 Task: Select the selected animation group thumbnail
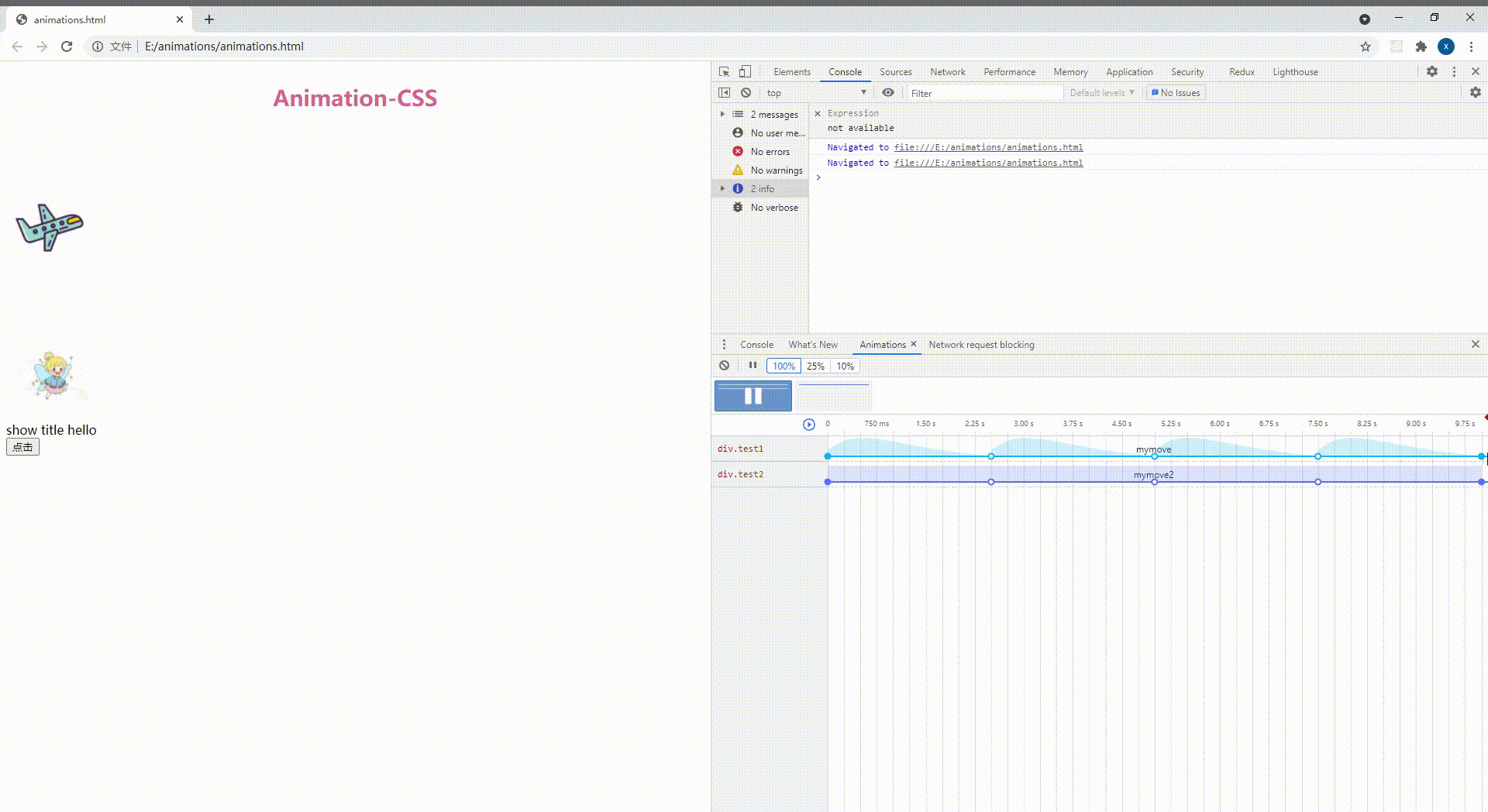tap(753, 396)
